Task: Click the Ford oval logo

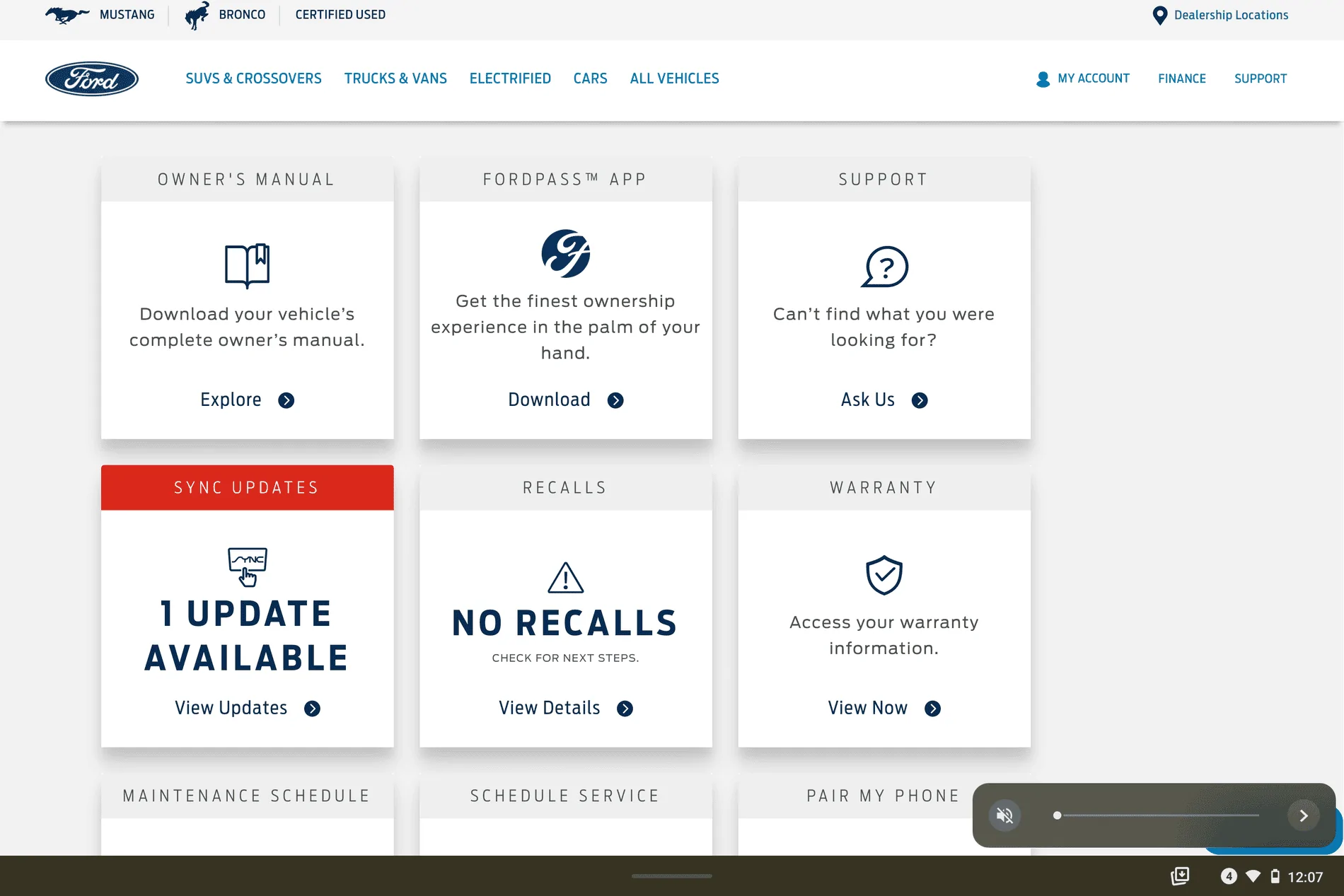Action: pyautogui.click(x=92, y=78)
